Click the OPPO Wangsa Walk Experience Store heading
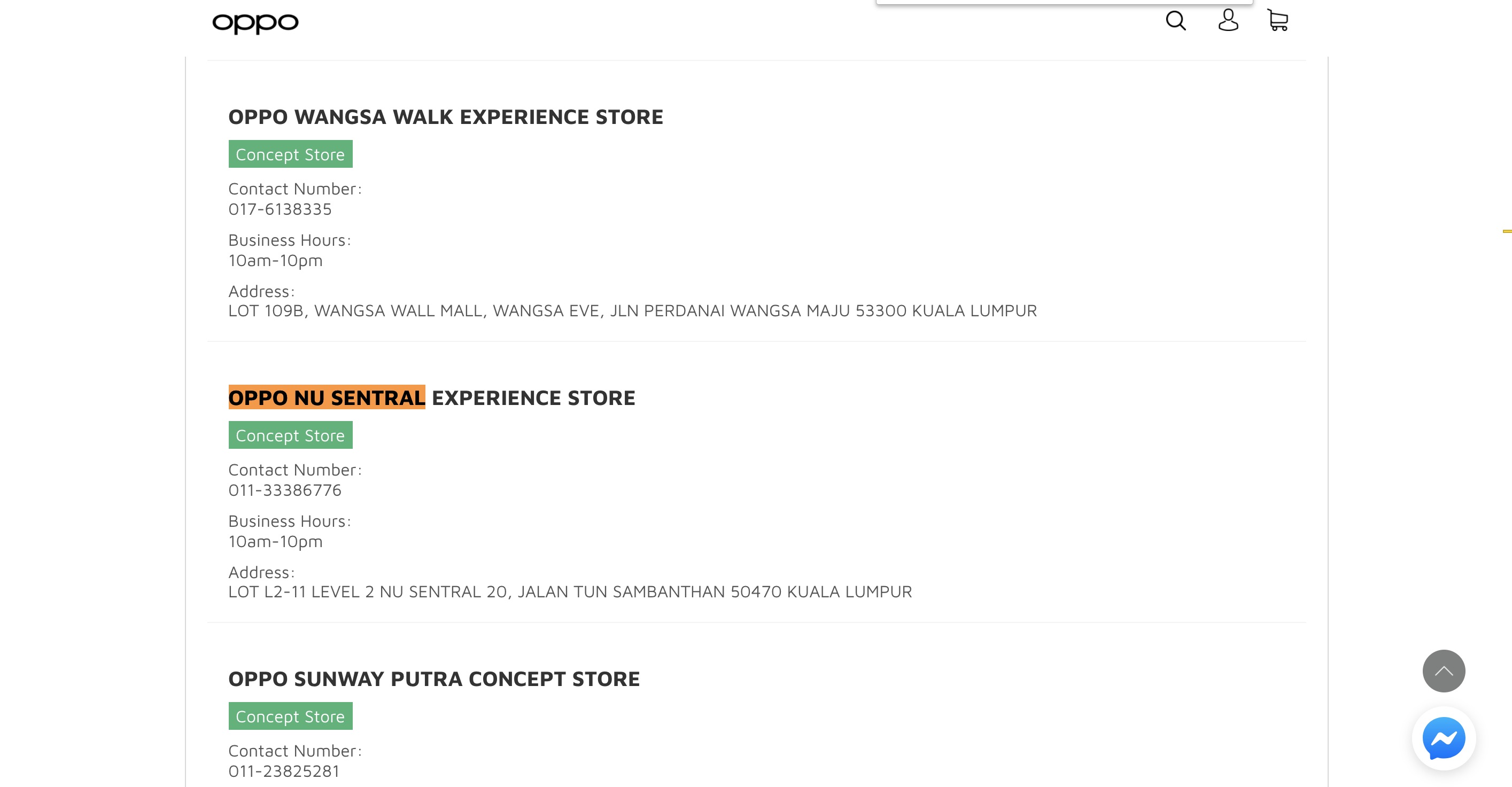 pos(445,117)
